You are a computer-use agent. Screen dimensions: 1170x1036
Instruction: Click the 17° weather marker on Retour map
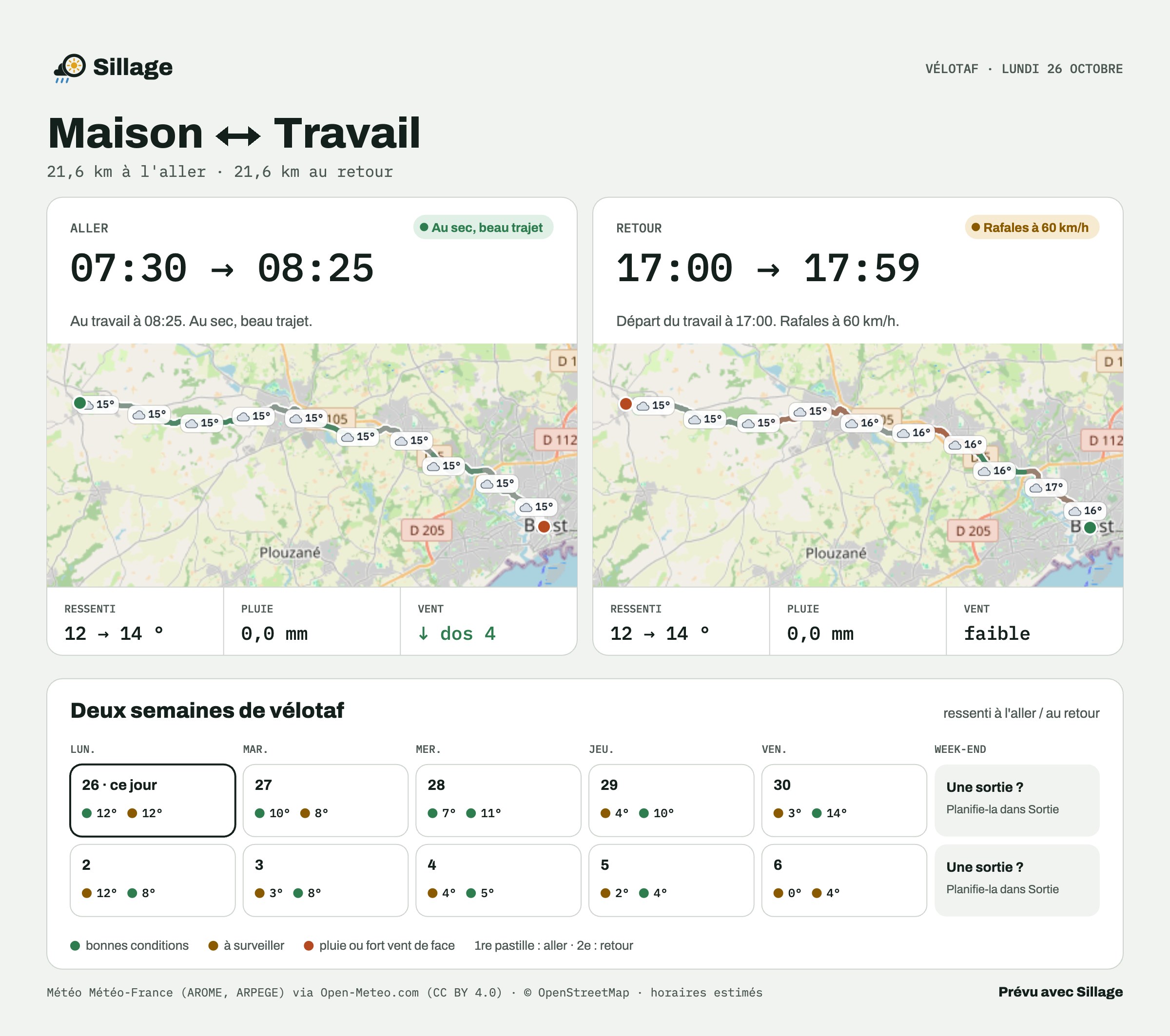tap(1046, 487)
